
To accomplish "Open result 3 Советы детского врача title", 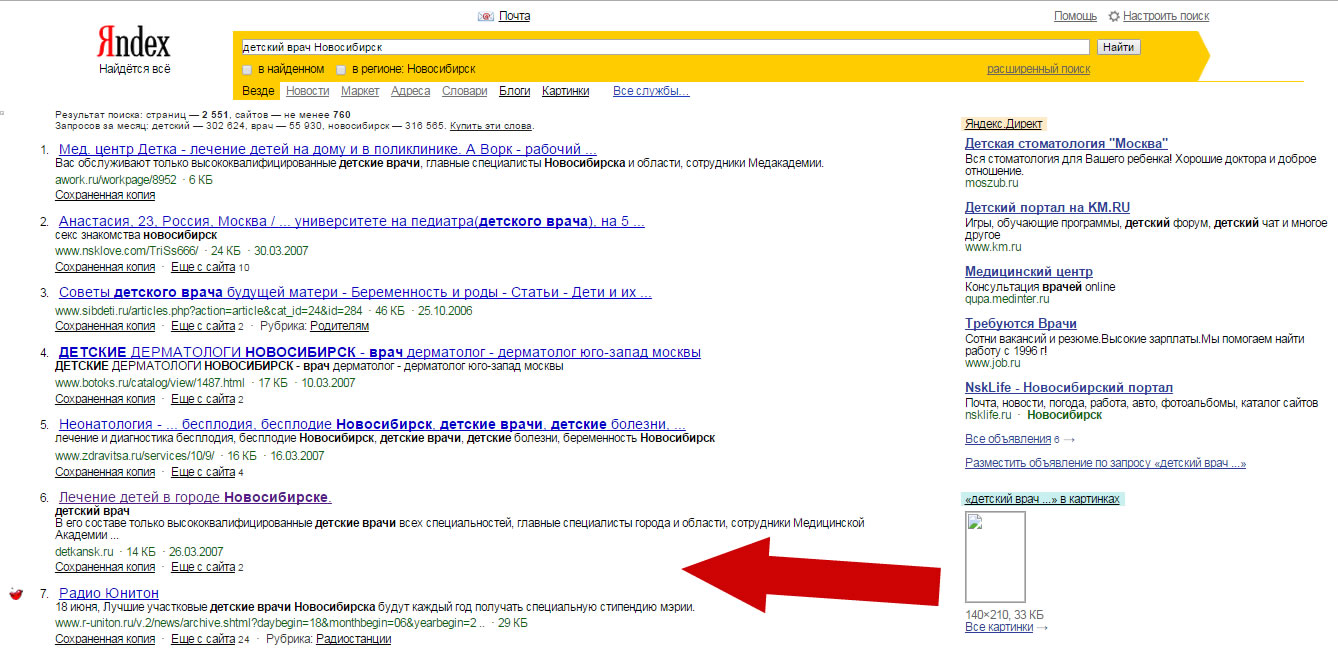I will point(355,293).
